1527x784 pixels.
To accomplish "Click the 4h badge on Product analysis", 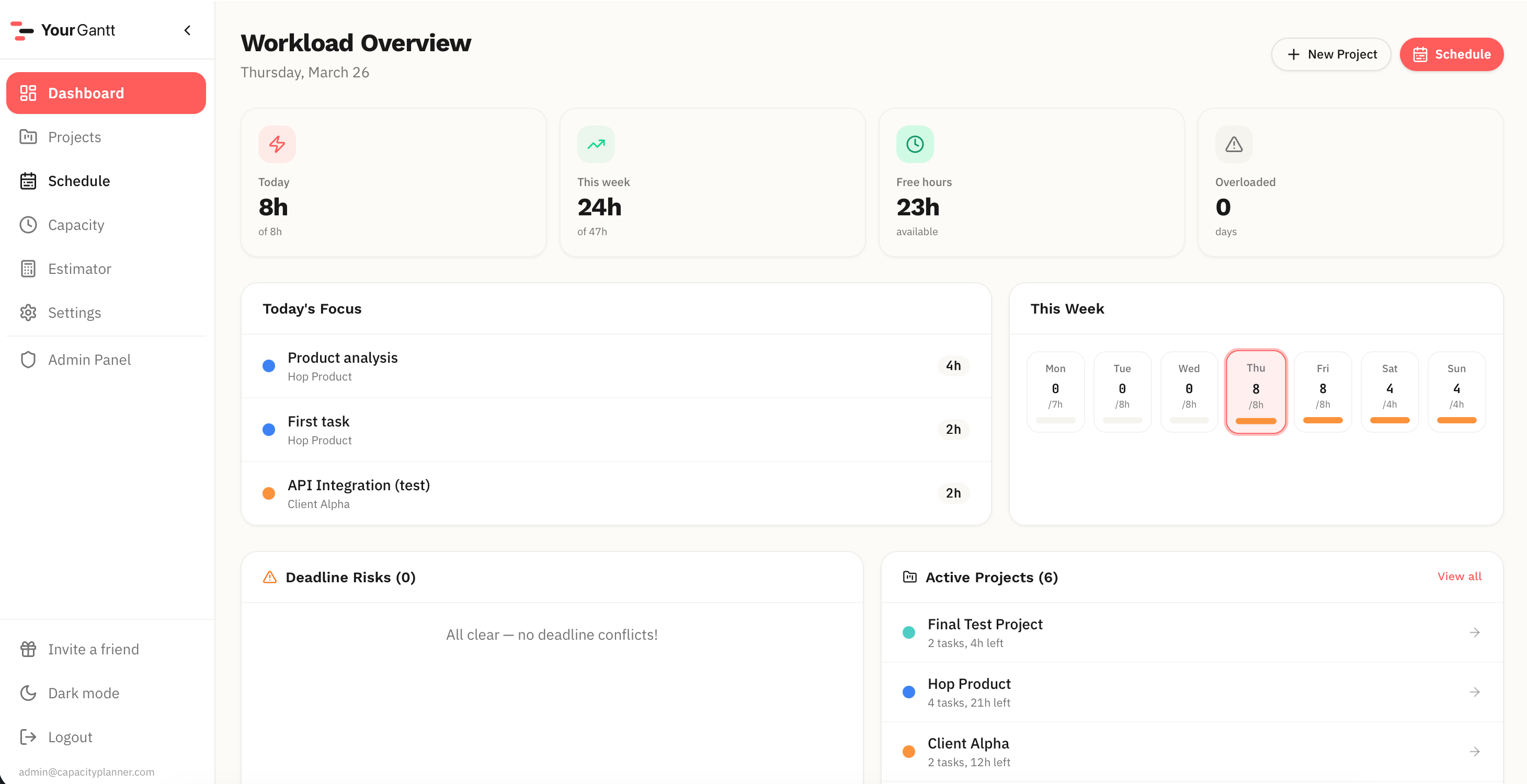I will [953, 366].
